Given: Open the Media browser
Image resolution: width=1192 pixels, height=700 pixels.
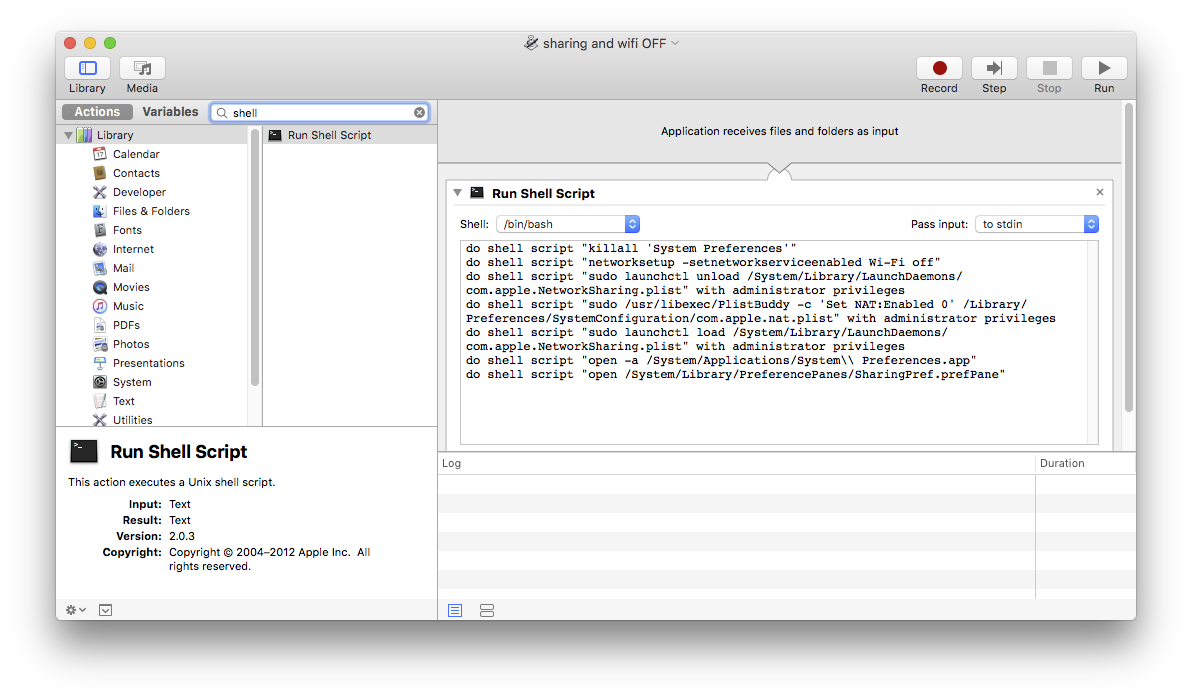Looking at the screenshot, I should (142, 68).
